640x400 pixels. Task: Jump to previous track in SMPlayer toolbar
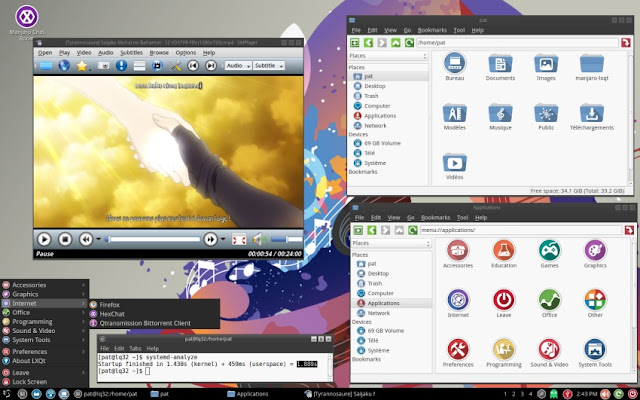[x=193, y=66]
